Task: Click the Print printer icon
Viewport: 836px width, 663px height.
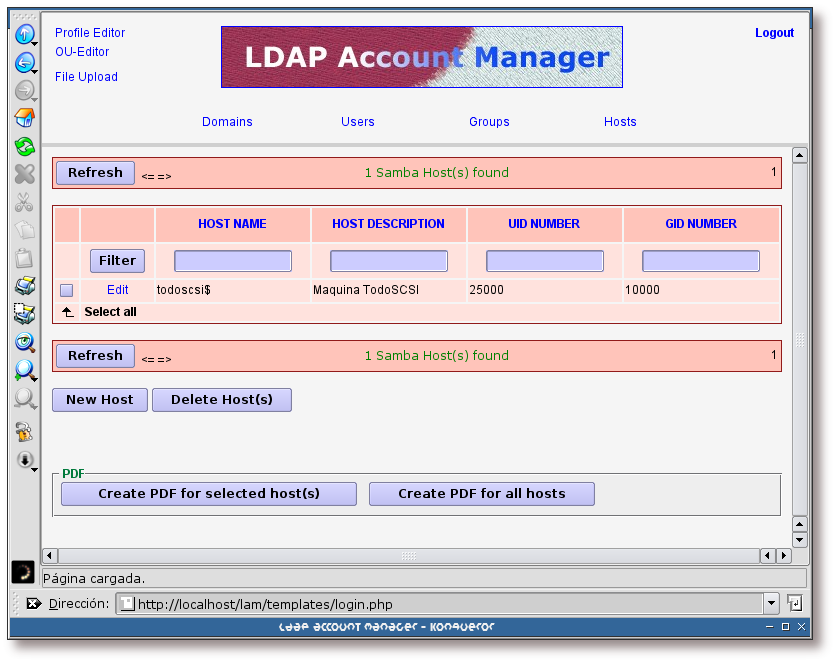Action: pyautogui.click(x=24, y=286)
